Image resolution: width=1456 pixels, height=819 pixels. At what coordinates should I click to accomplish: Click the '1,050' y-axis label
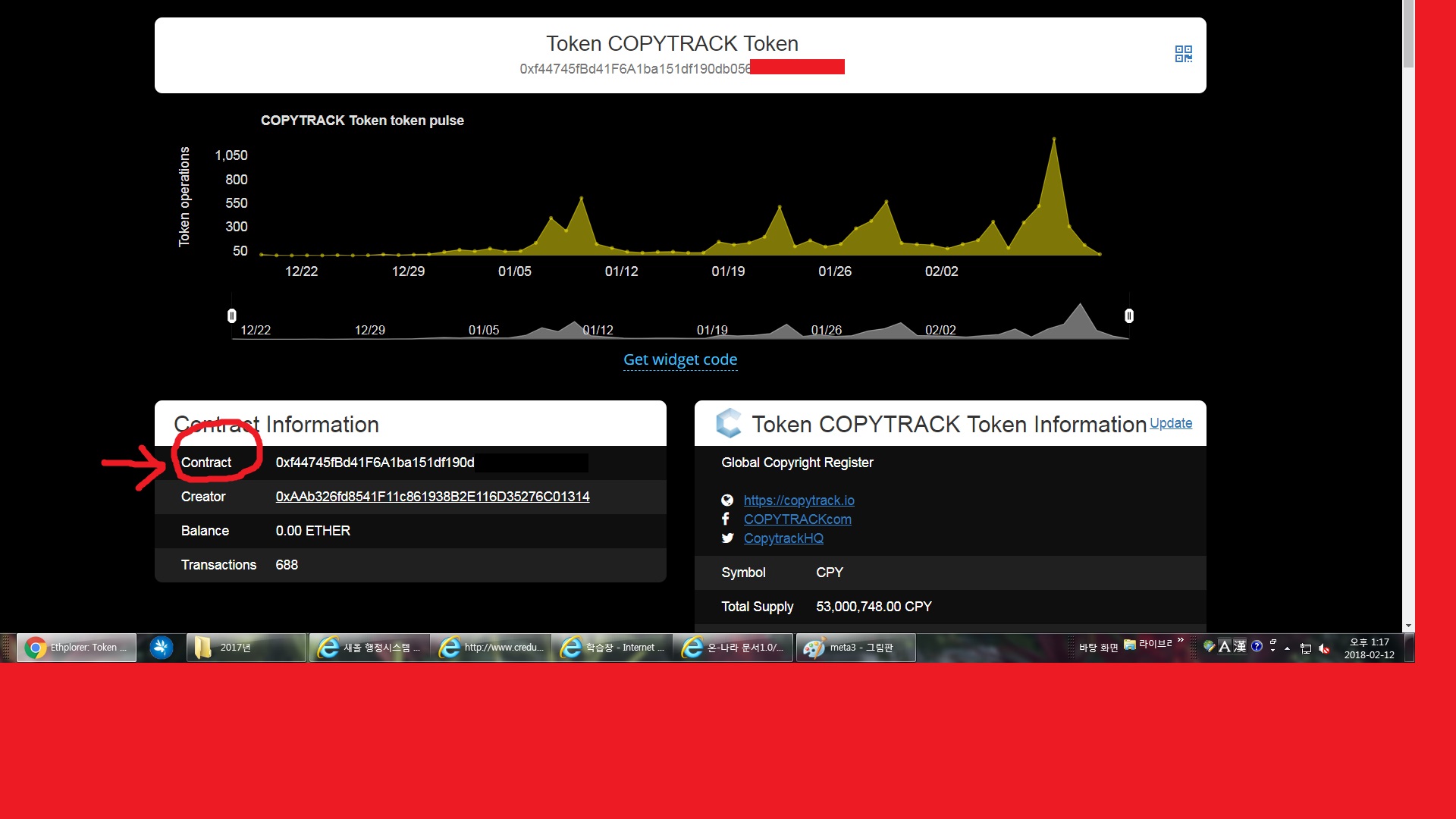click(x=231, y=155)
